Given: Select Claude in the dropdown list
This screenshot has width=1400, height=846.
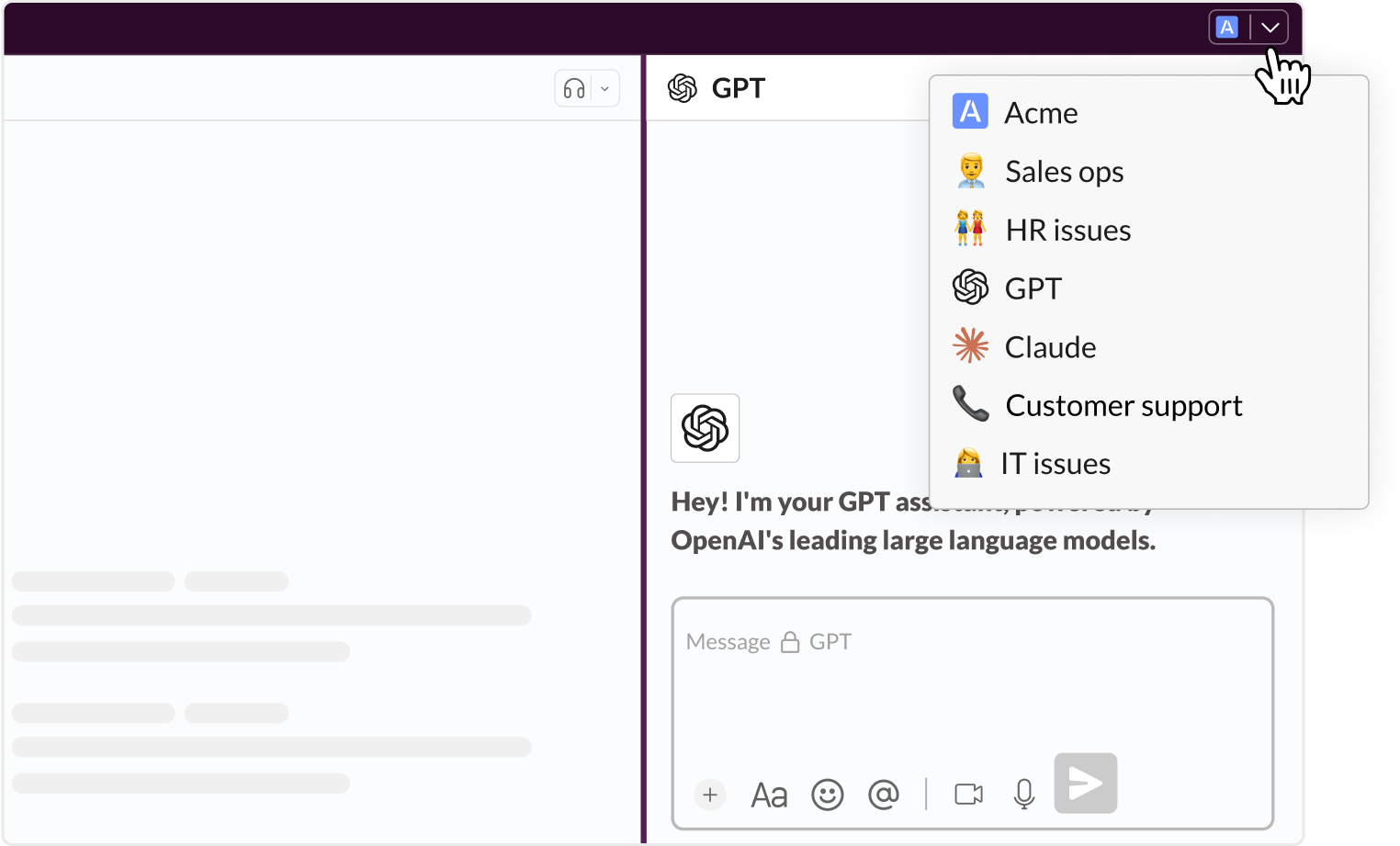Looking at the screenshot, I should point(1148,347).
